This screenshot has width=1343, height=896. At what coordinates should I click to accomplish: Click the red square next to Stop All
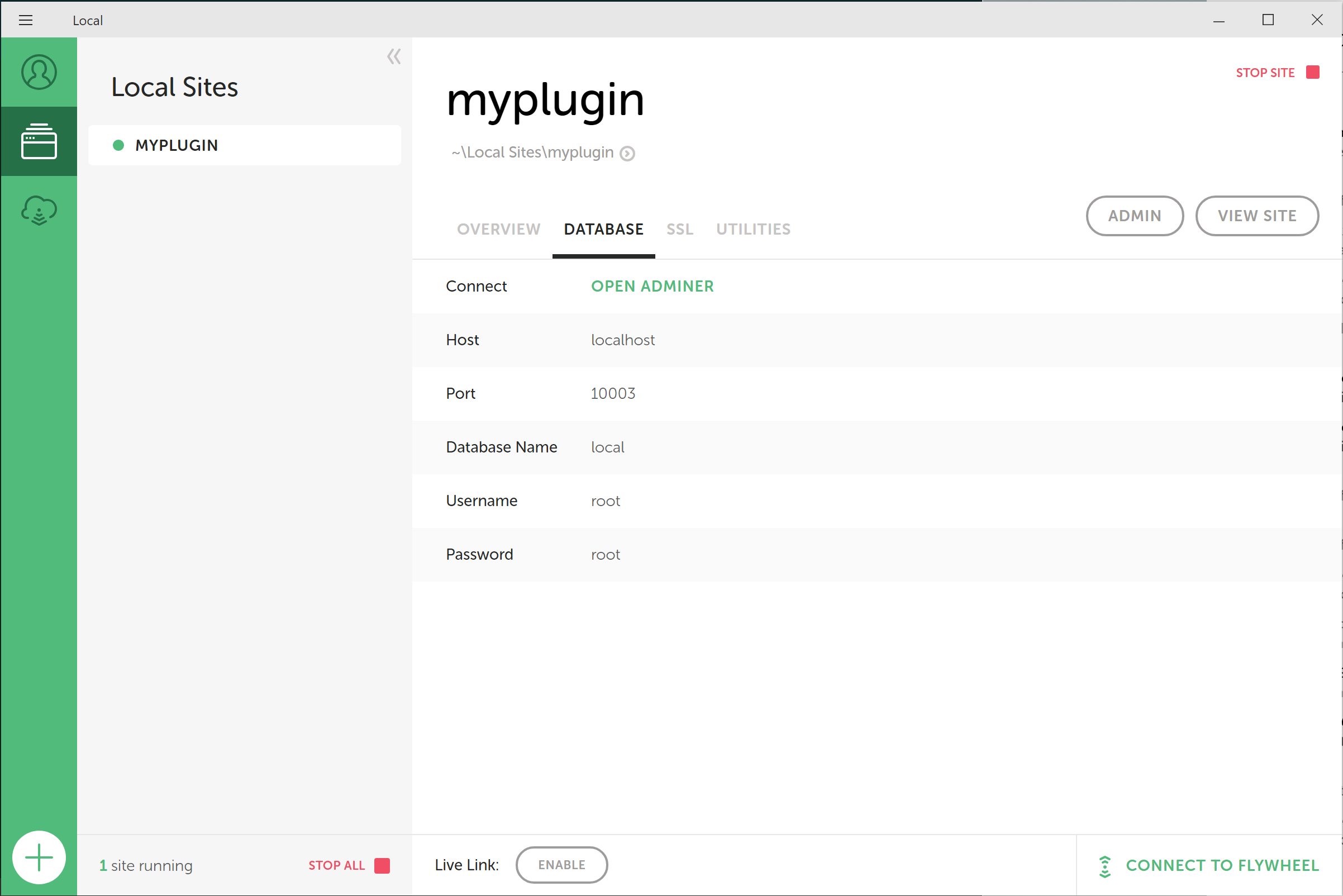pos(382,866)
